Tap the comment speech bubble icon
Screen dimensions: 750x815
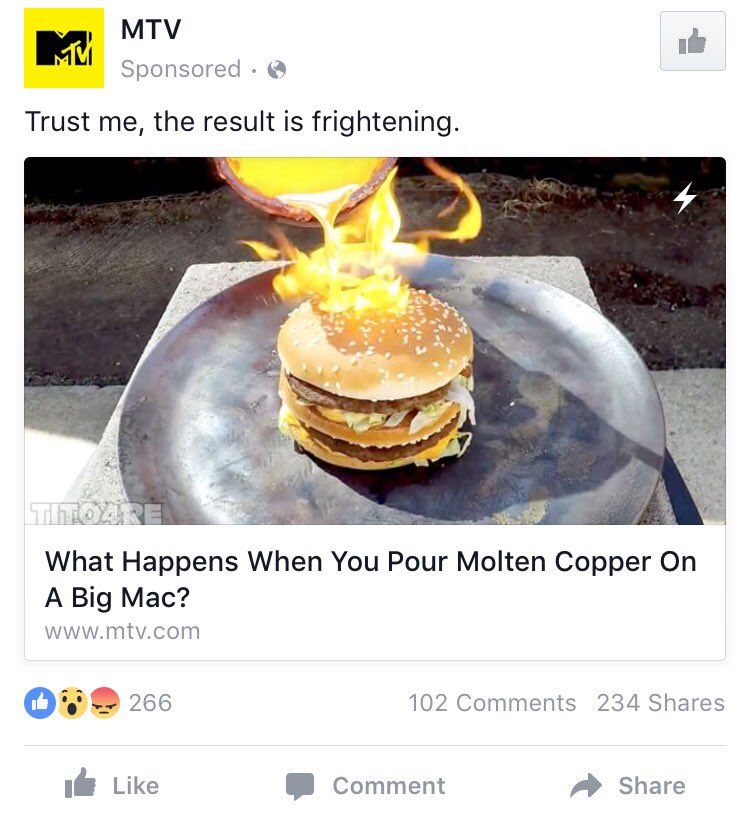[300, 786]
